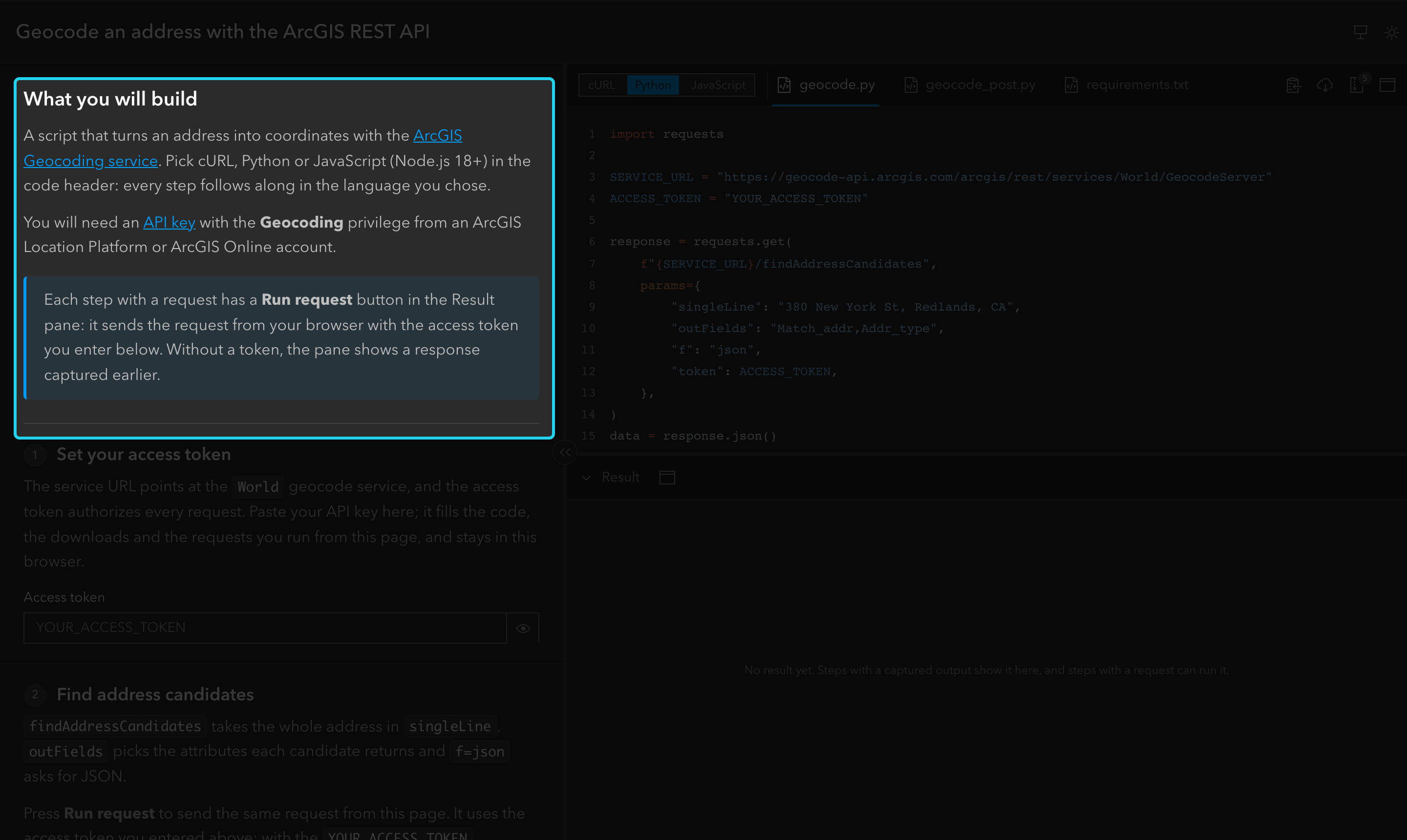Select the Python language option
The width and height of the screenshot is (1407, 840).
coord(652,85)
